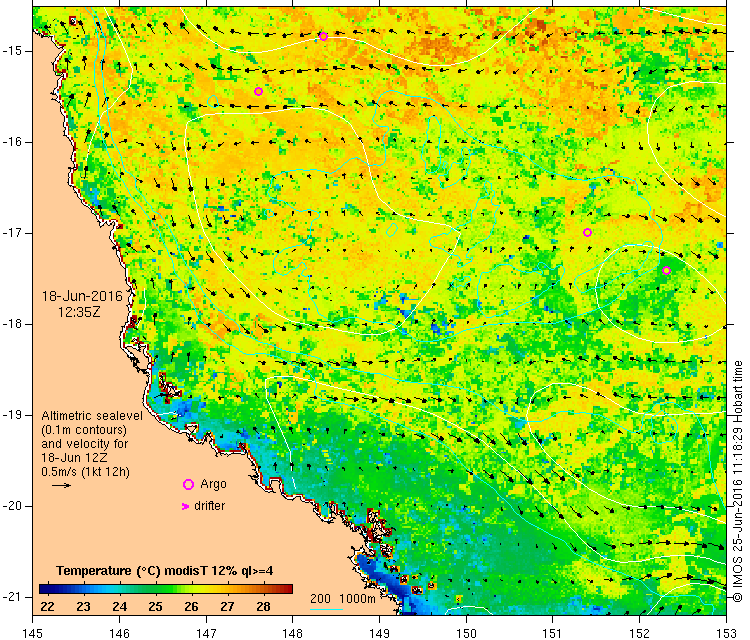This screenshot has width=750, height=640.
Task: Click the 'Temperature (°C) modisT 12% ql>=4' title
Action: [165, 571]
